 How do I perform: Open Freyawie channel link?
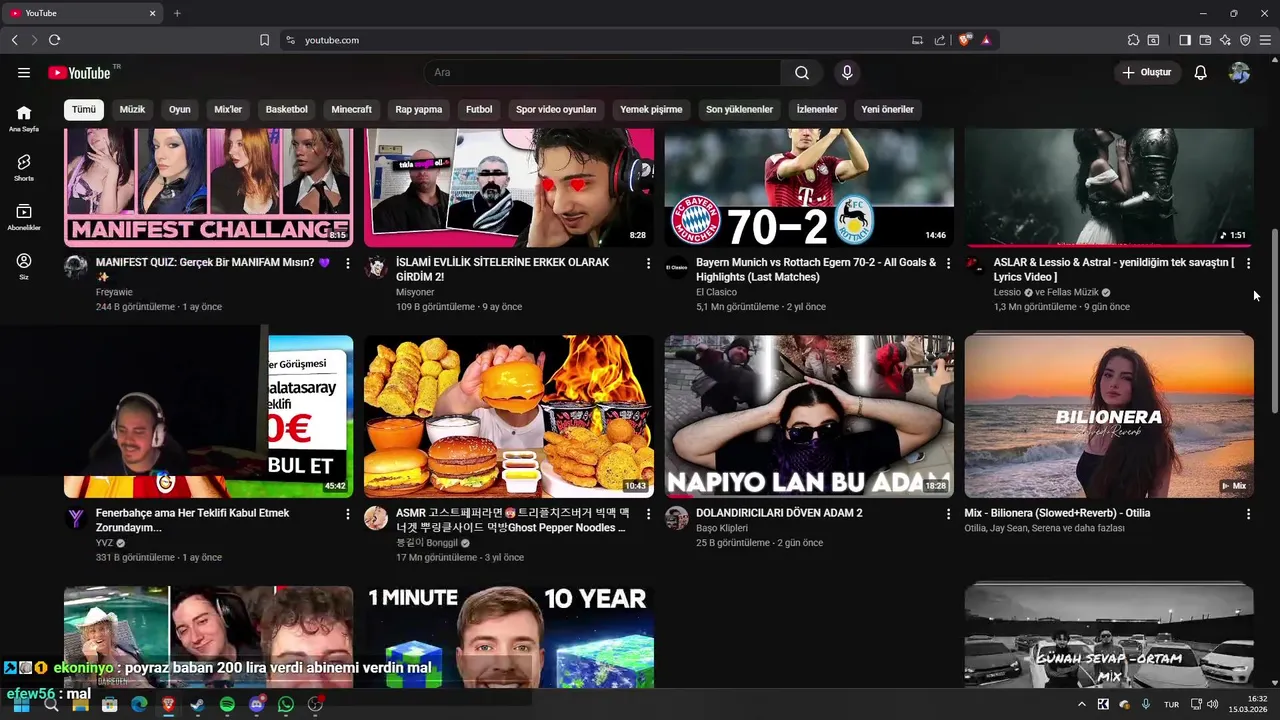[x=114, y=292]
